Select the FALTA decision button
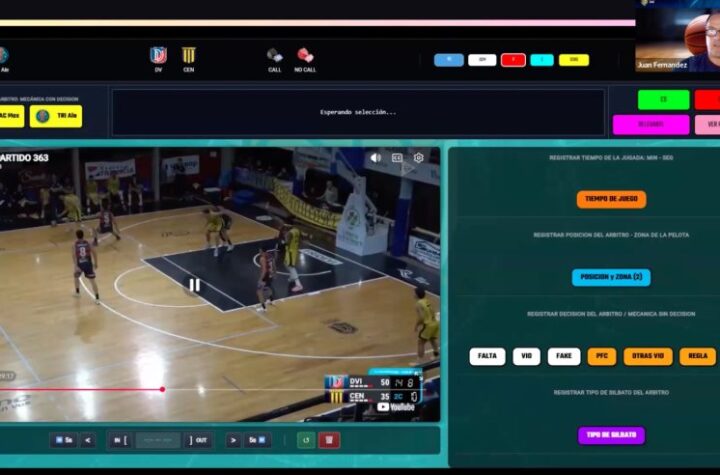Screen dimensions: 720x475 (487, 356)
